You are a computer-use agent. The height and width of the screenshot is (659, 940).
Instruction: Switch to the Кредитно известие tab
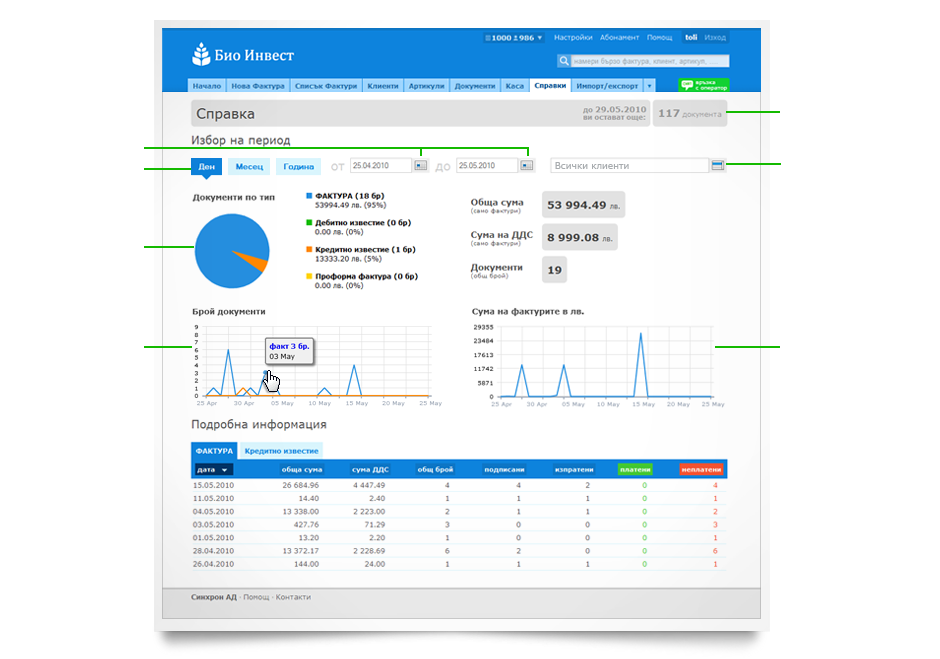281,451
